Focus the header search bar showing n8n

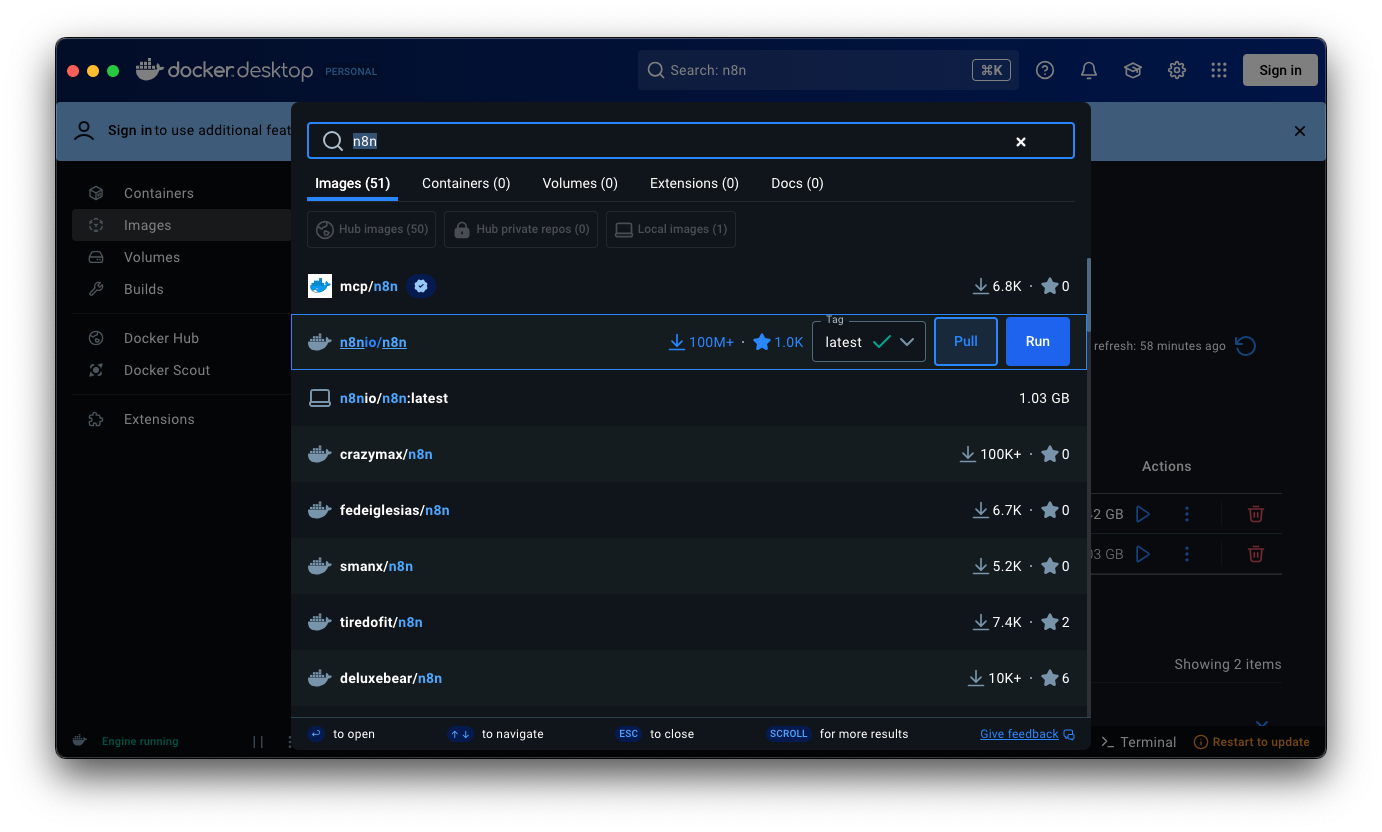828,70
